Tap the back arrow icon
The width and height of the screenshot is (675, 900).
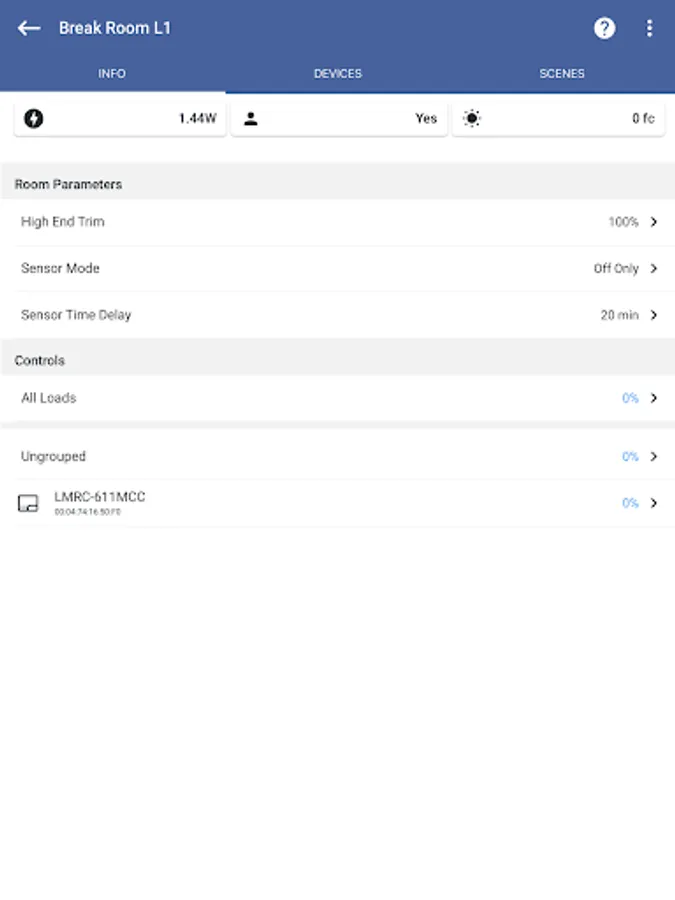point(29,28)
